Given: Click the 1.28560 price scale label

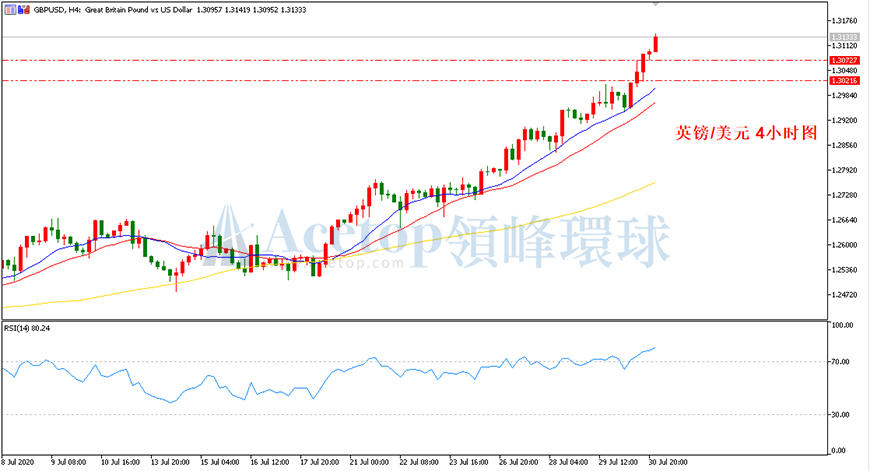Looking at the screenshot, I should [844, 145].
